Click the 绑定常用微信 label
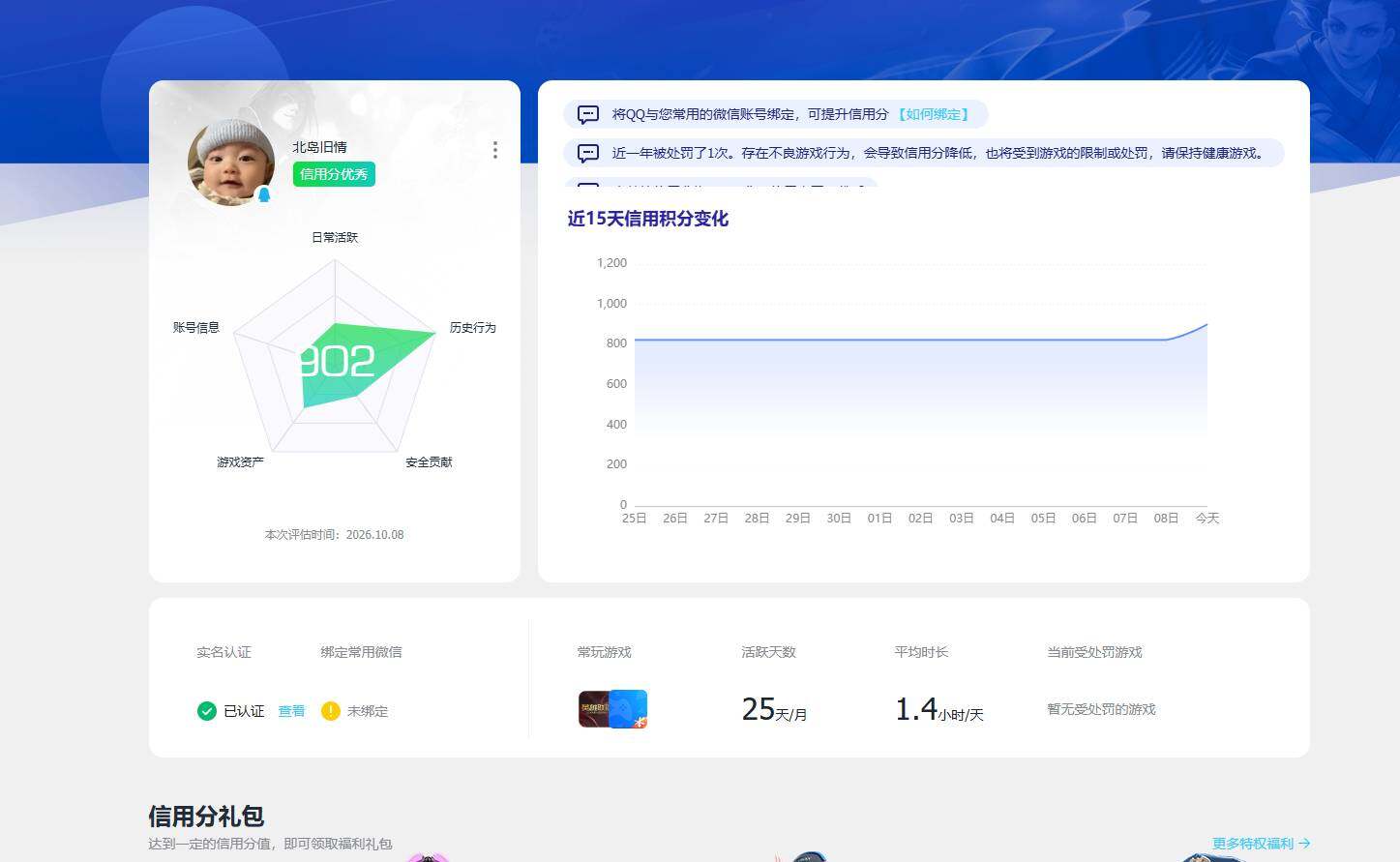 click(361, 652)
